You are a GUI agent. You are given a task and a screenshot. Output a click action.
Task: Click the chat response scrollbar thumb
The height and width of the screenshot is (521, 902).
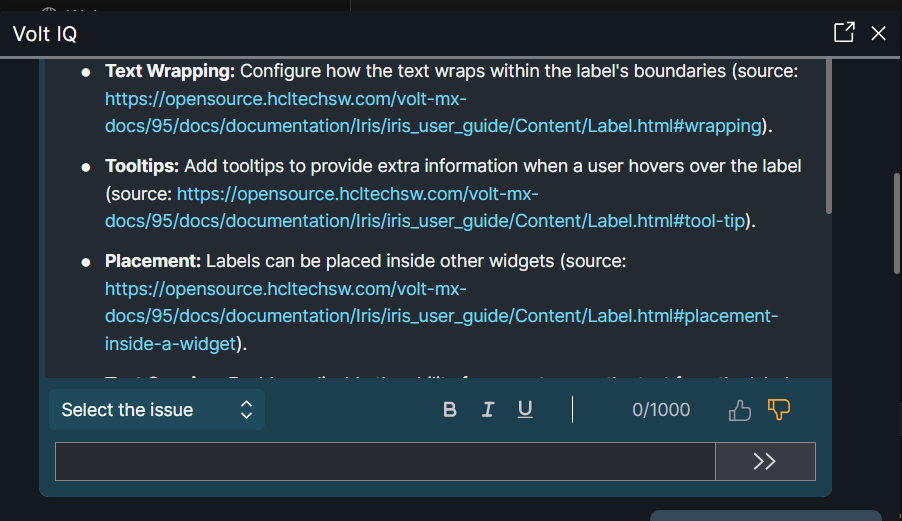[828, 136]
